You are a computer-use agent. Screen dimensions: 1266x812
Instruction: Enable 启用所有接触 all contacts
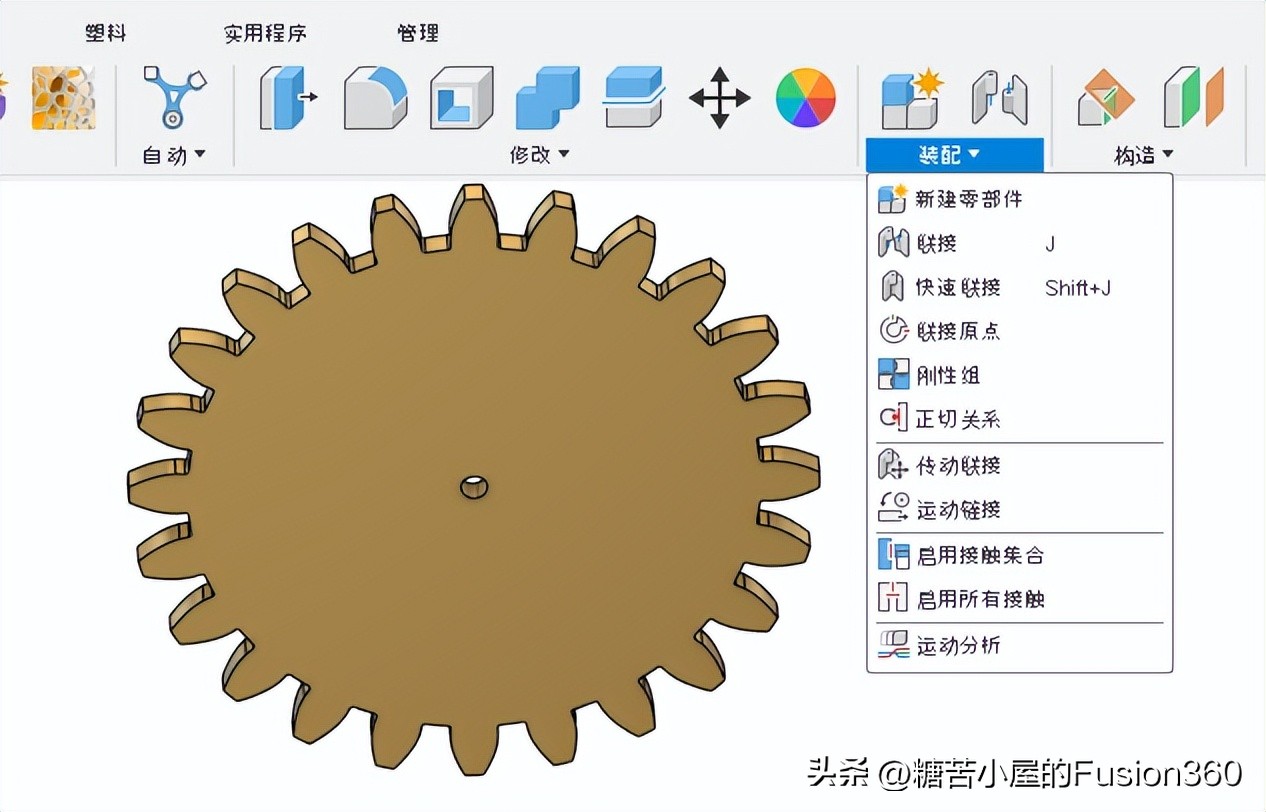893,599
